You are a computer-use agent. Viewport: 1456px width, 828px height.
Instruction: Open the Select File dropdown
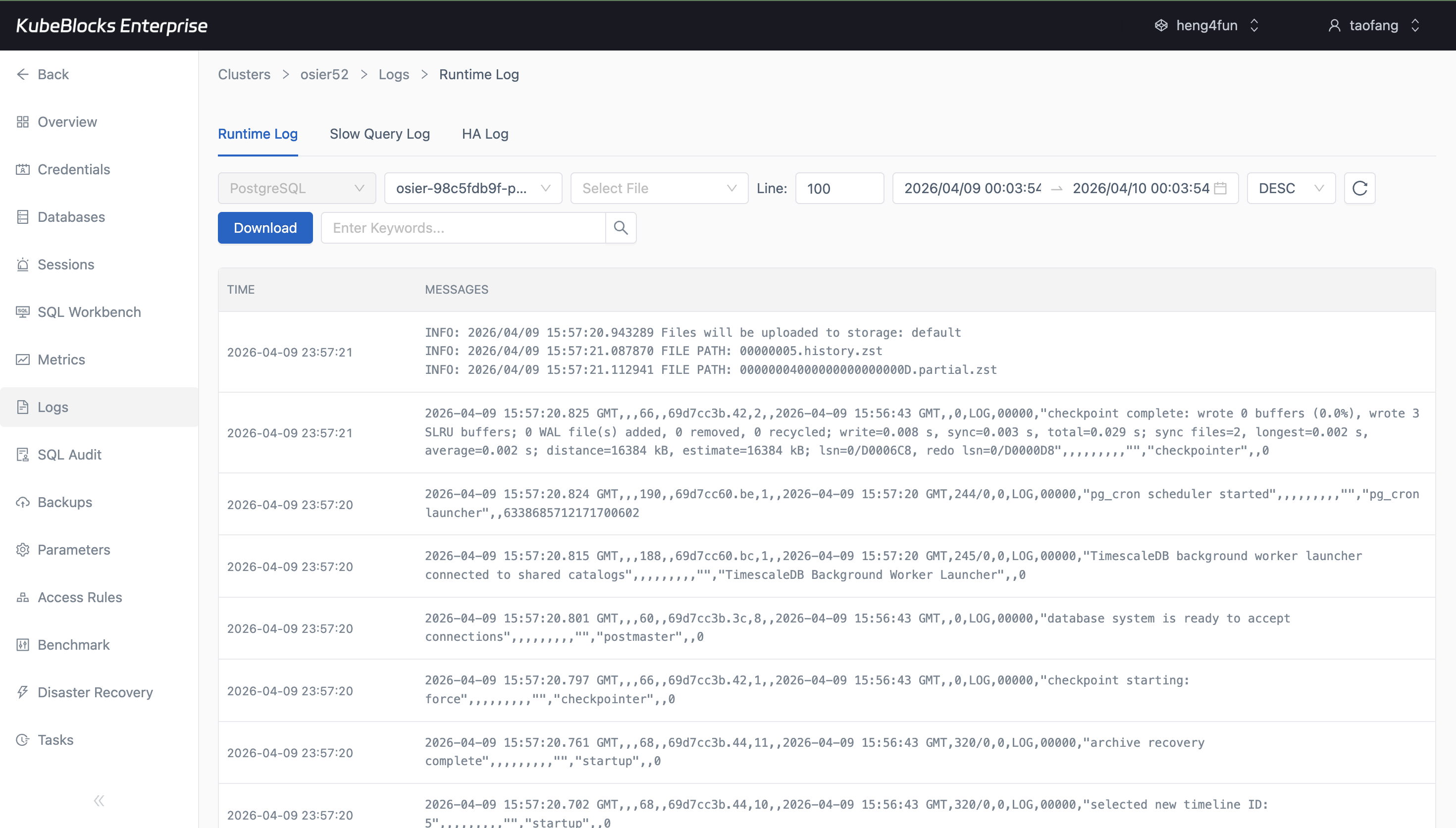pyautogui.click(x=658, y=188)
